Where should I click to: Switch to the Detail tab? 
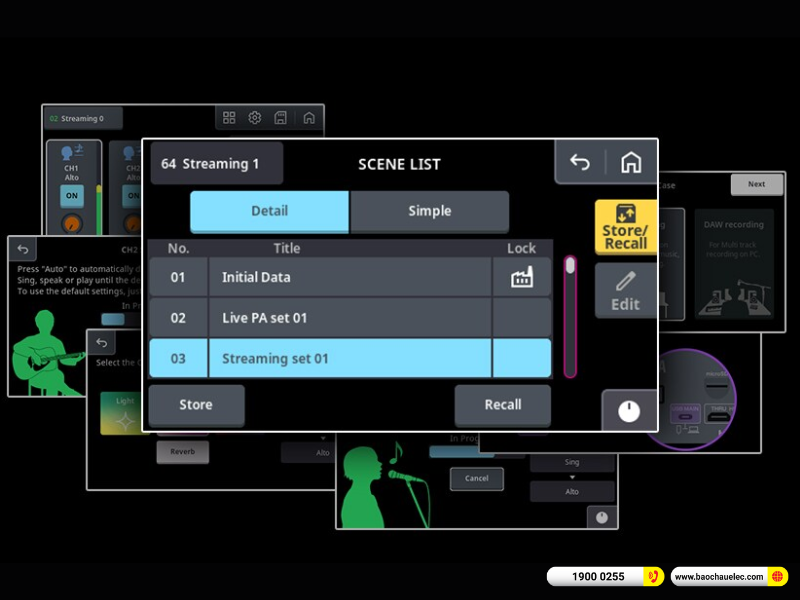269,211
